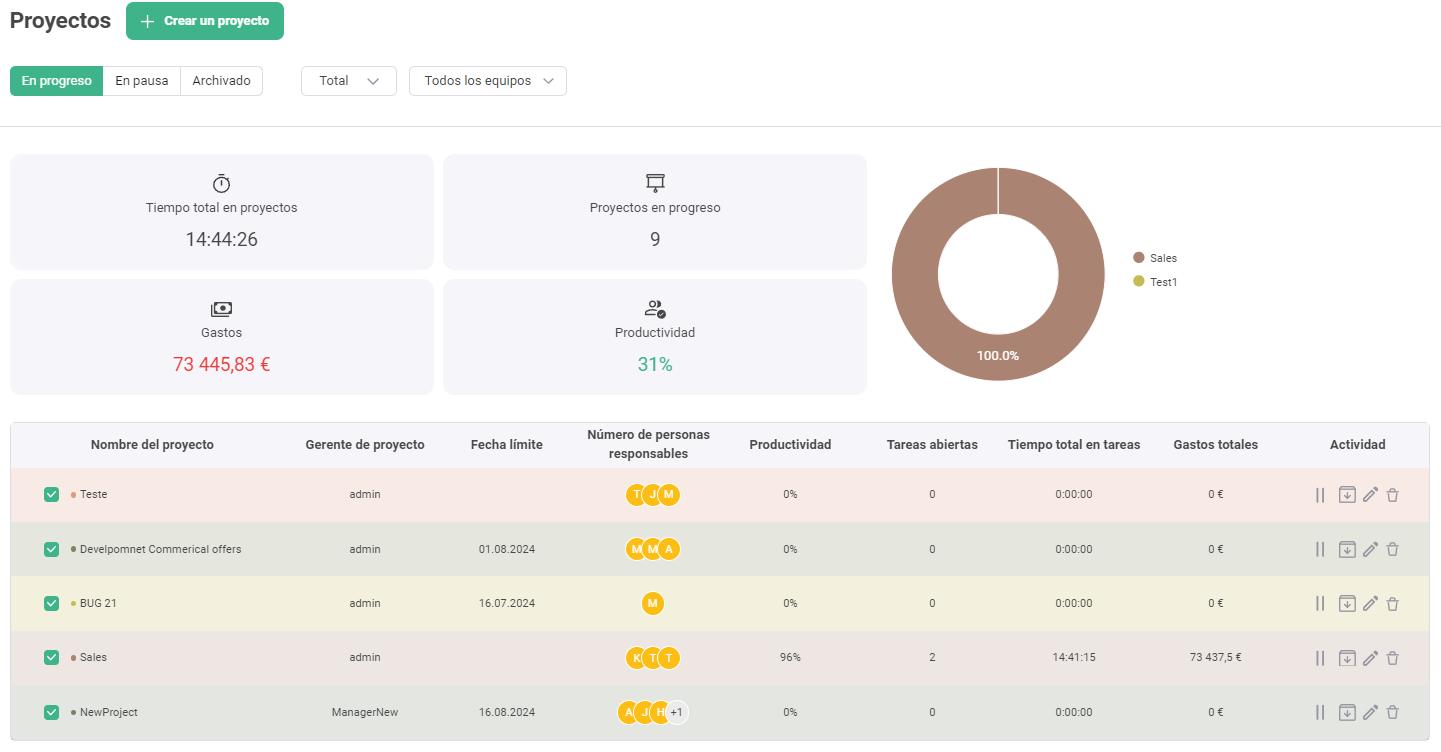Click the stopwatch icon above Tiempo total
This screenshot has height=752, width=1441.
[222, 184]
